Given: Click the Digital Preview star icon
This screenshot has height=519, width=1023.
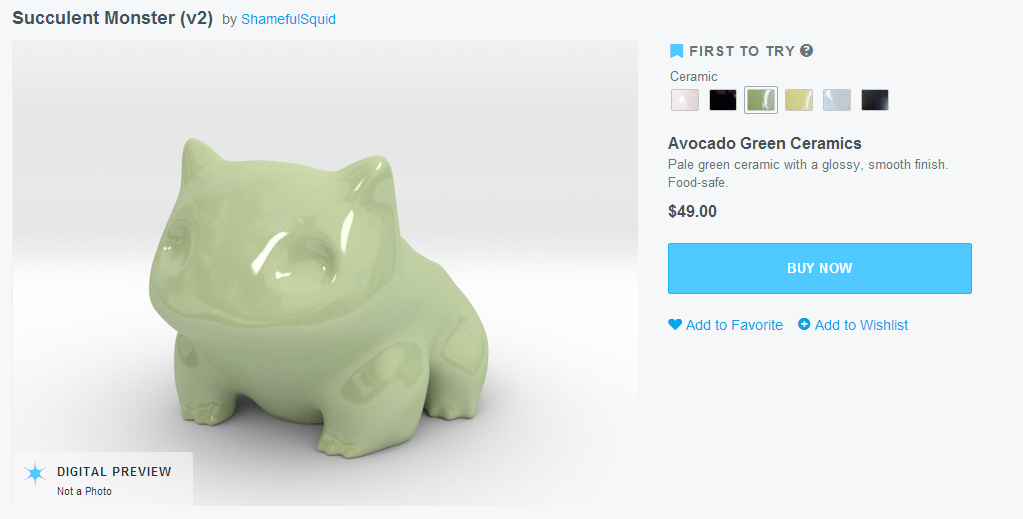Looking at the screenshot, I should (36, 474).
